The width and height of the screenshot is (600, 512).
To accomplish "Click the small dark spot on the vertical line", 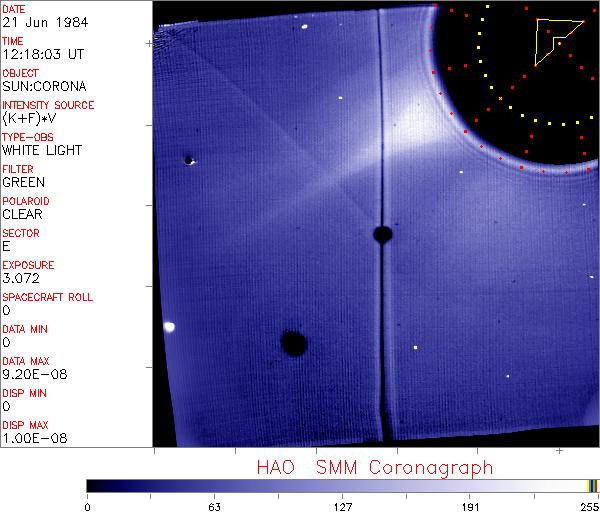I will [381, 234].
